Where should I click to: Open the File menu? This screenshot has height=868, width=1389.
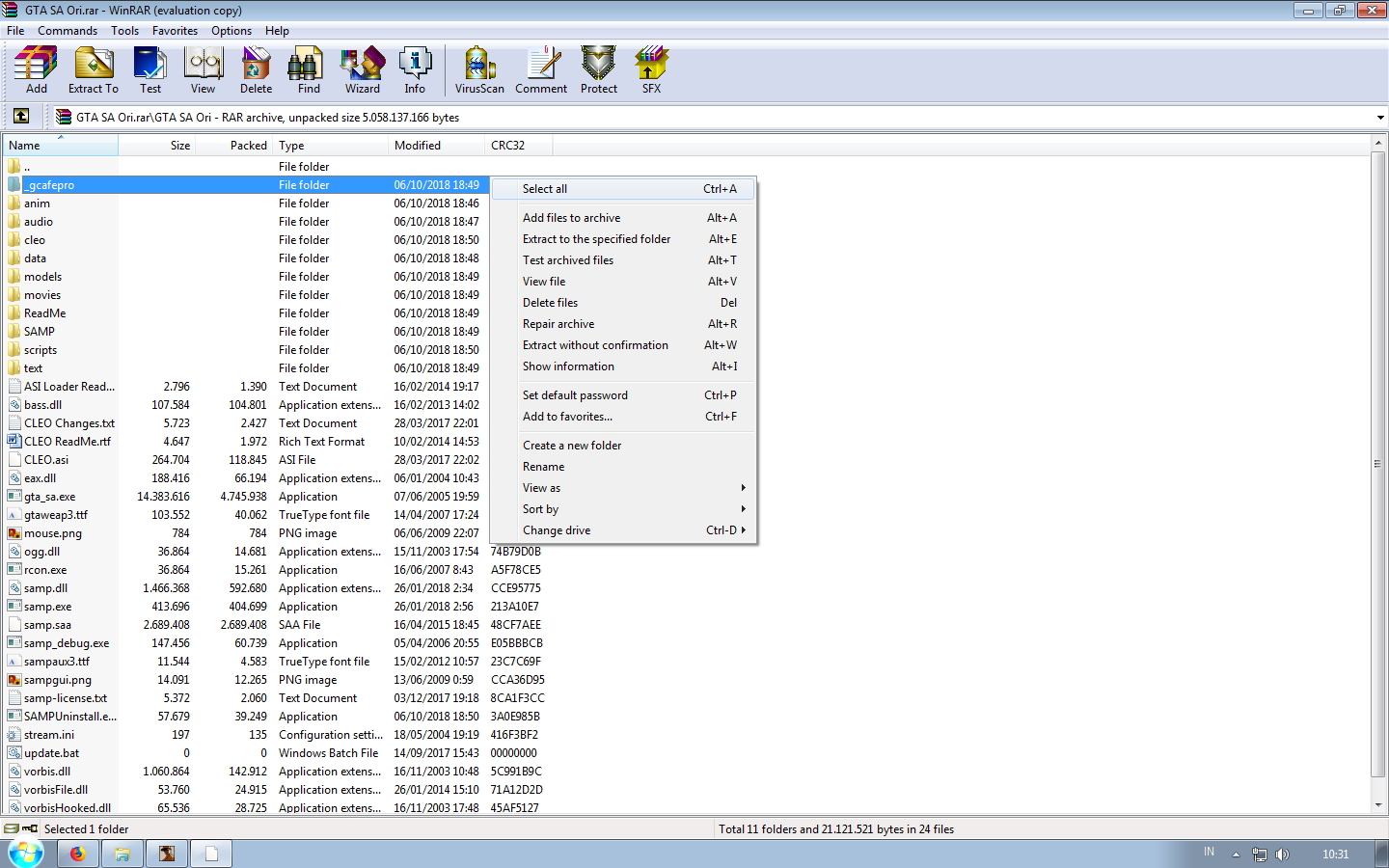click(x=15, y=31)
